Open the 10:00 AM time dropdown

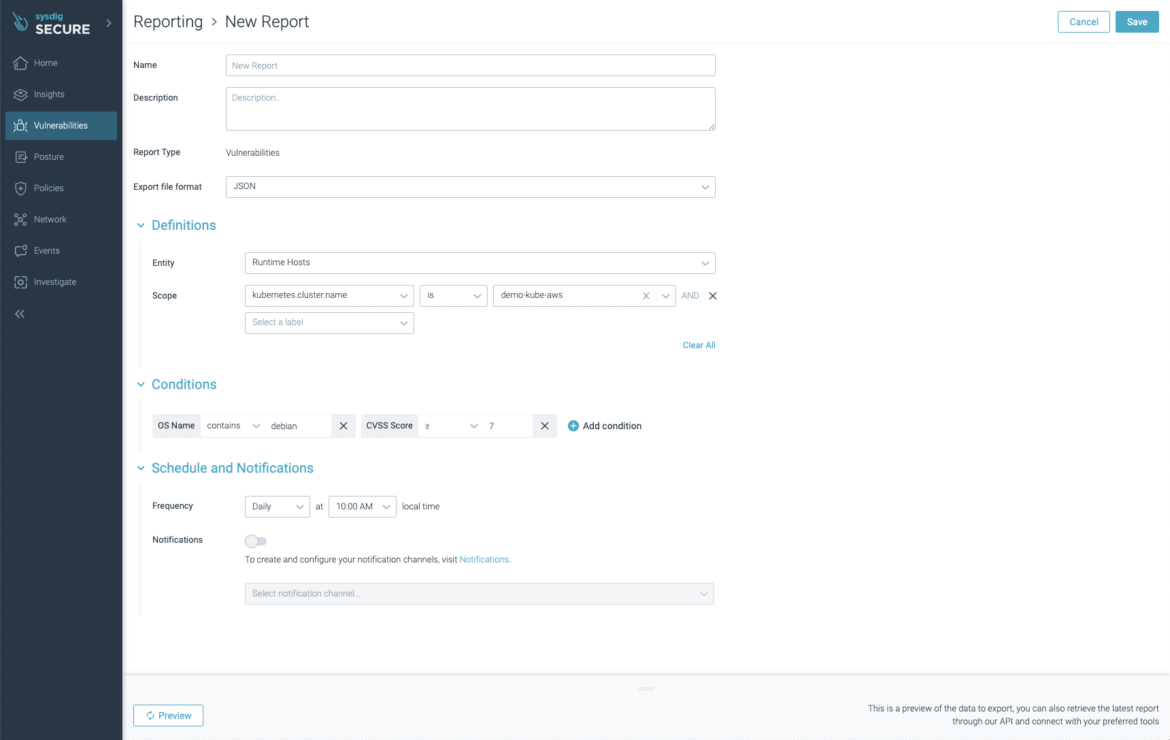tap(362, 507)
